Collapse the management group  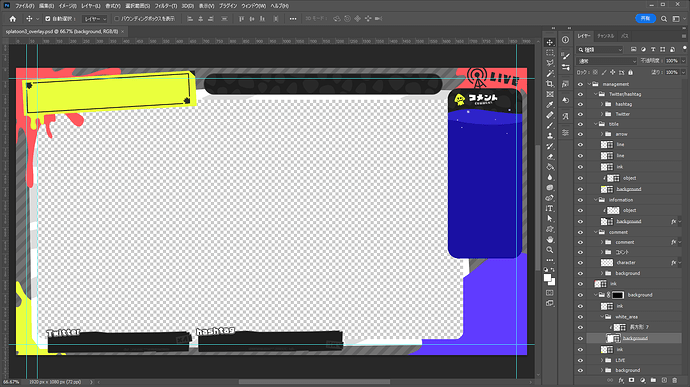[589, 84]
